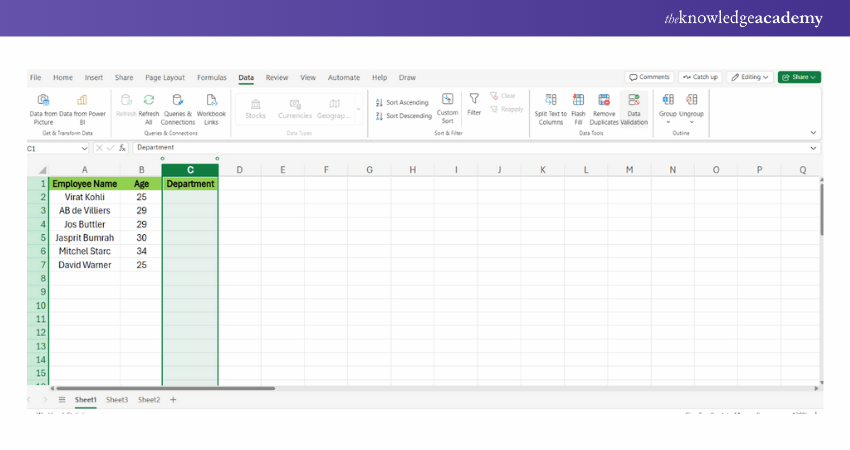Click the Data Validation icon
This screenshot has width=850, height=450.
[633, 100]
